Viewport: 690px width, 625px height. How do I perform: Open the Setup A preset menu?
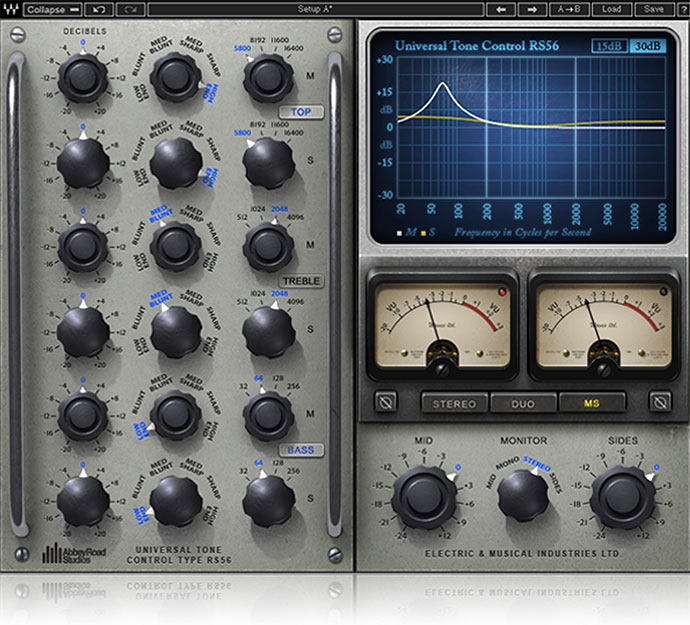pyautogui.click(x=315, y=9)
